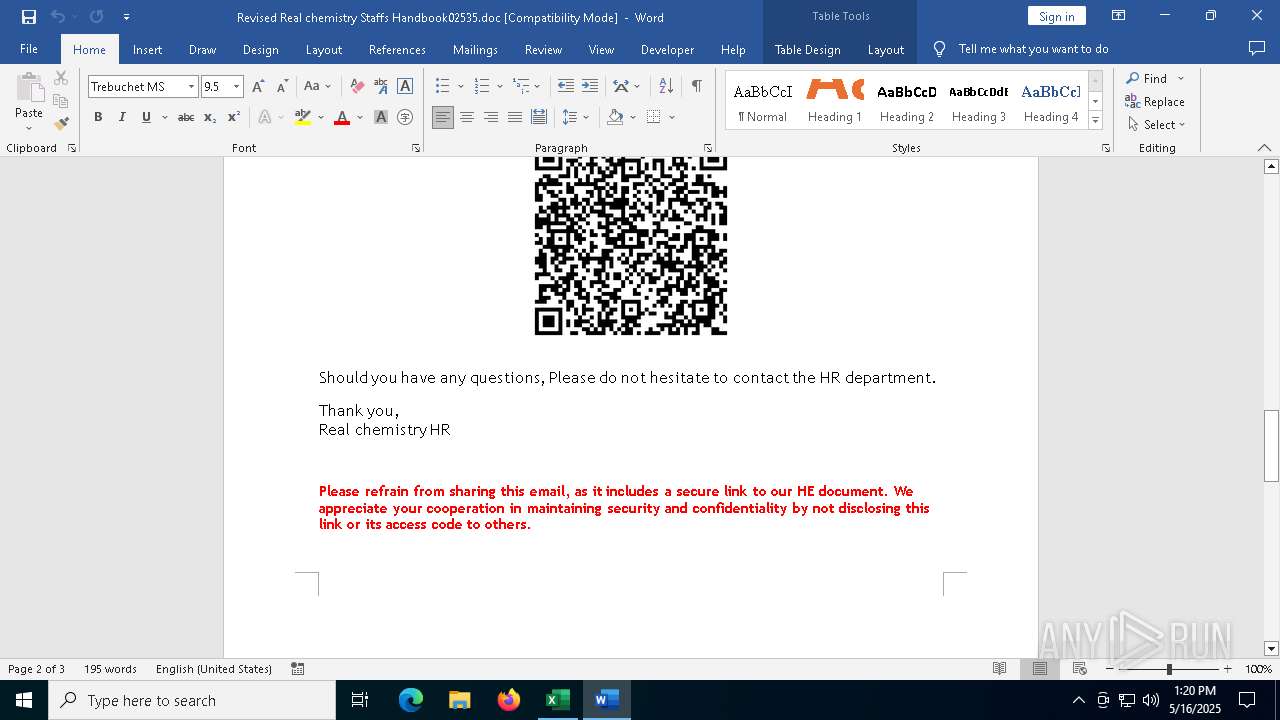
Task: Apply strikethrough formatting
Action: (186, 117)
